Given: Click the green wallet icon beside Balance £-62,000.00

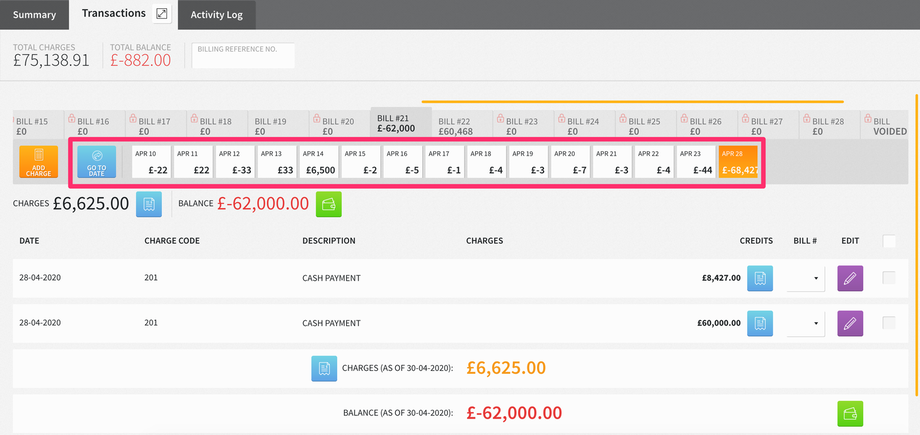Looking at the screenshot, I should 329,204.
